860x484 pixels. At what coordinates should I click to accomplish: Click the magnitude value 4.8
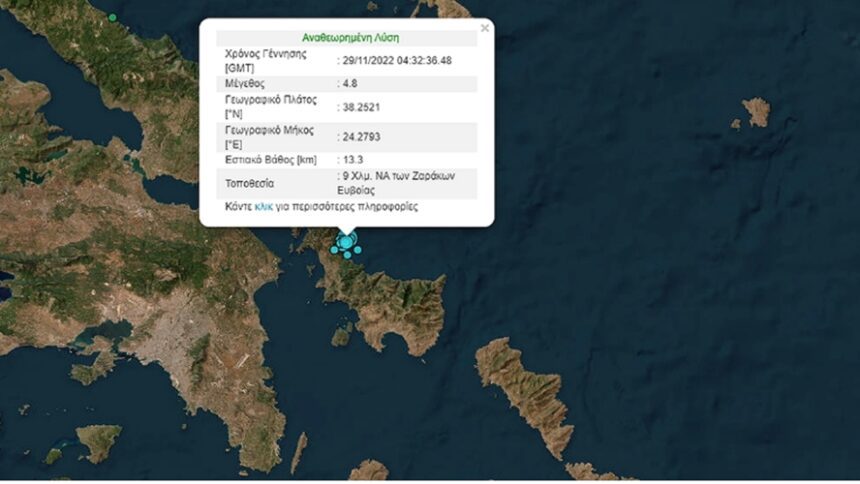pyautogui.click(x=352, y=84)
